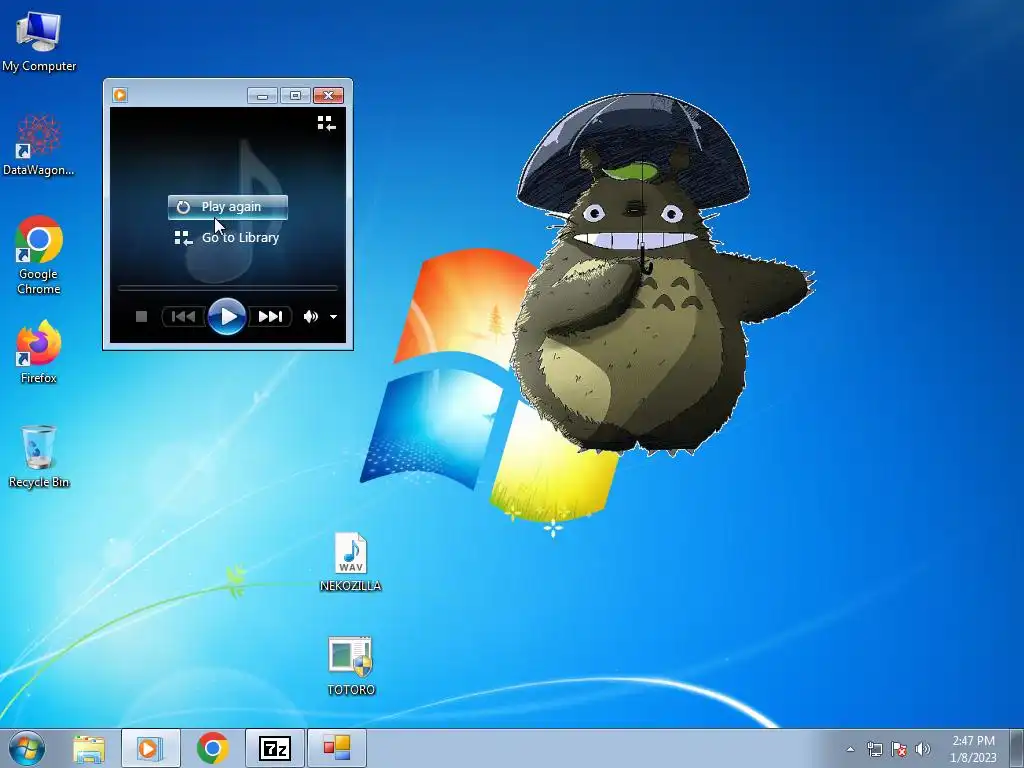Click the player seek progress bar
Viewport: 1024px width, 768px height.
point(227,287)
